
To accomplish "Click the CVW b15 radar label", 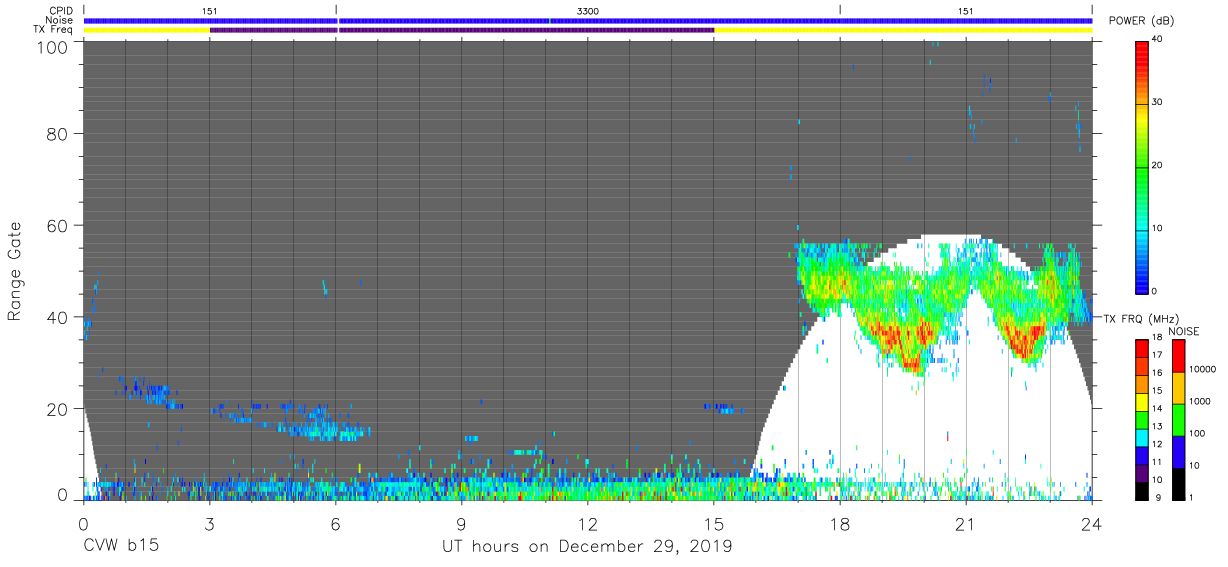I will tap(121, 547).
